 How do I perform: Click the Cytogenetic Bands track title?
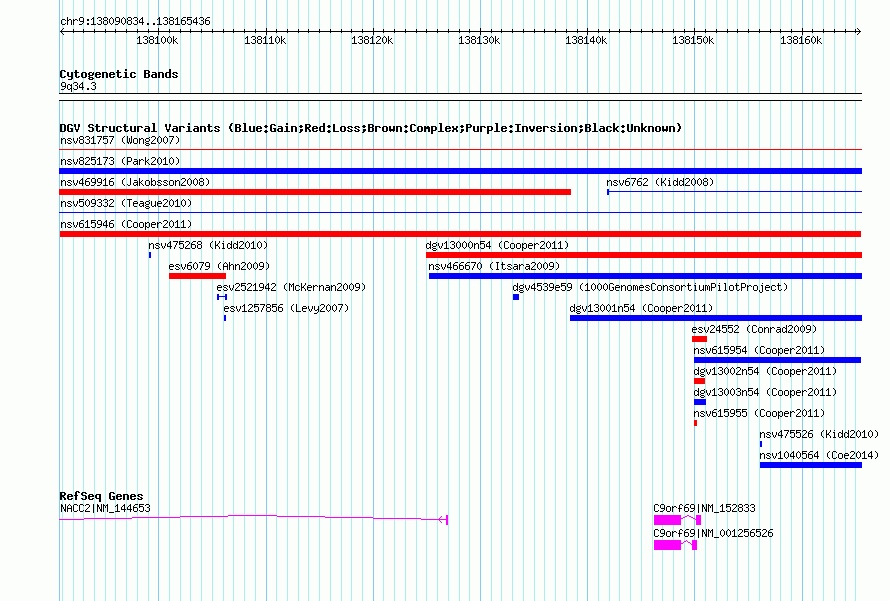pyautogui.click(x=119, y=74)
